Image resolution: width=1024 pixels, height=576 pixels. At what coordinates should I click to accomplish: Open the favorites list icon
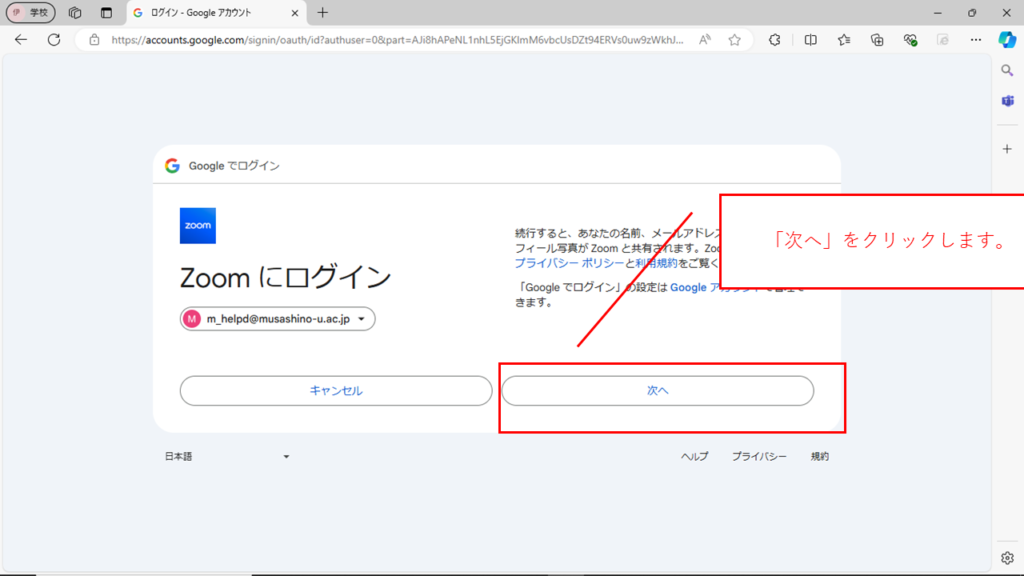pos(844,40)
